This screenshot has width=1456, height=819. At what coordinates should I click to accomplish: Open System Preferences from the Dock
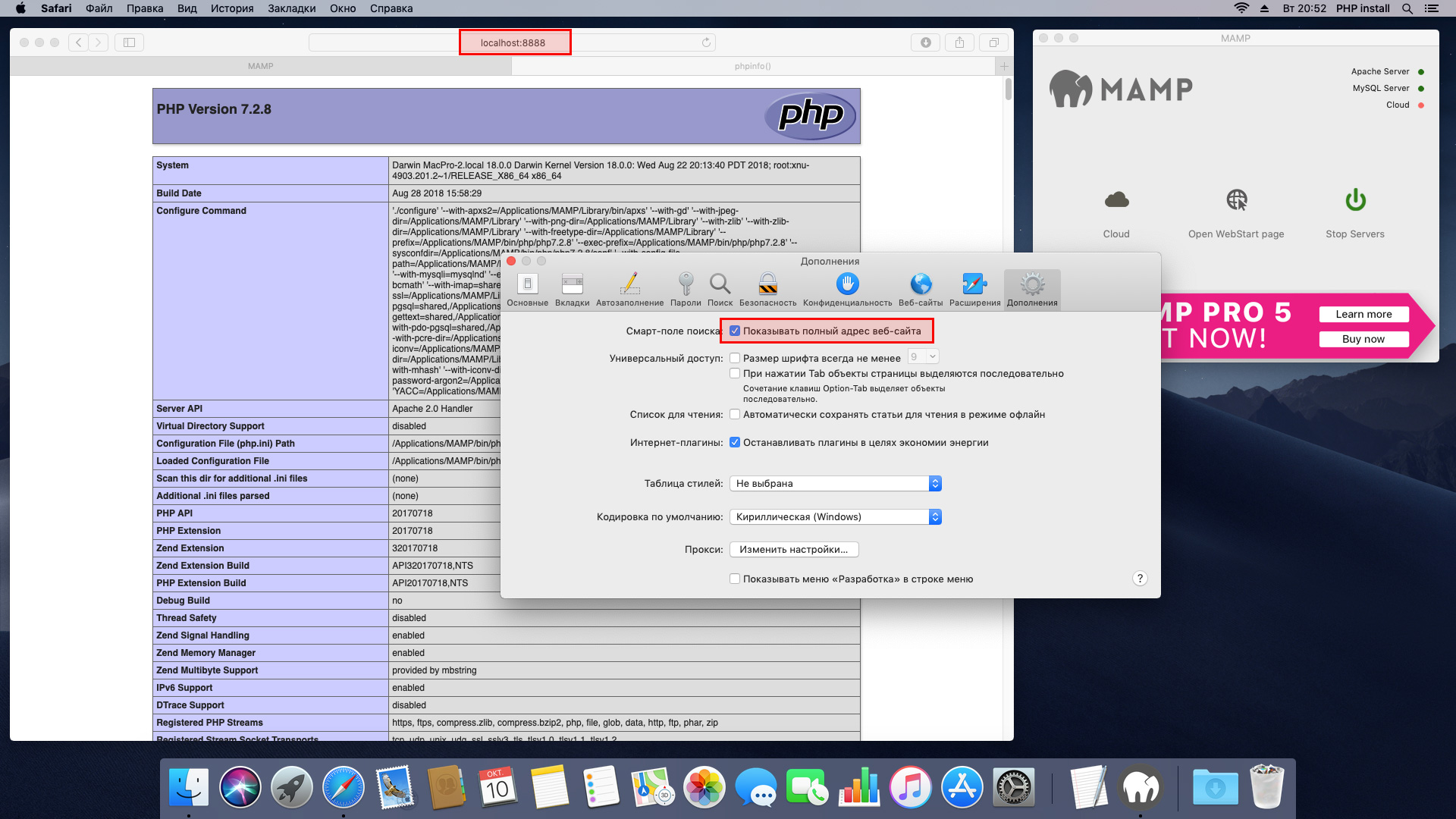[x=1013, y=787]
